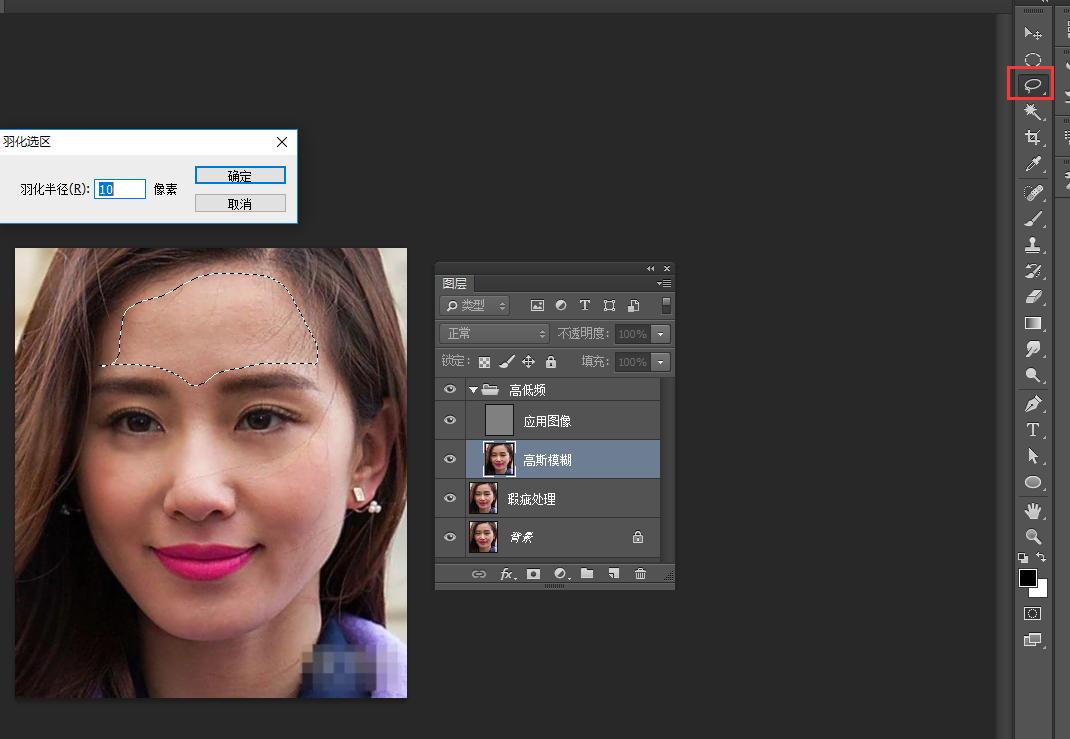Viewport: 1070px width, 739px height.
Task: Select the Lasso tool
Action: coord(1032,85)
